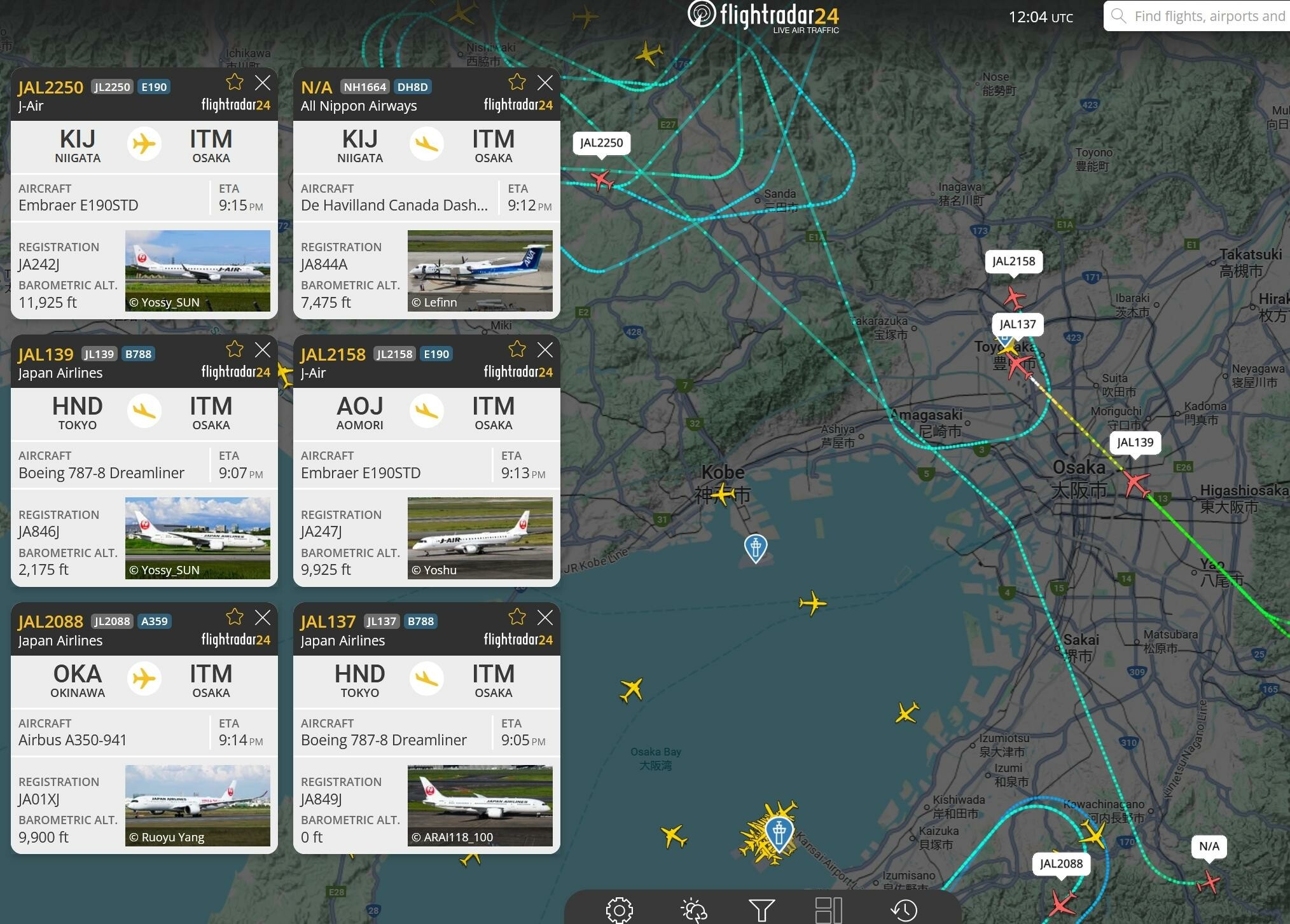Click AOJ Aomori origin in JAL2158 card
1290x924 pixels.
pos(360,412)
